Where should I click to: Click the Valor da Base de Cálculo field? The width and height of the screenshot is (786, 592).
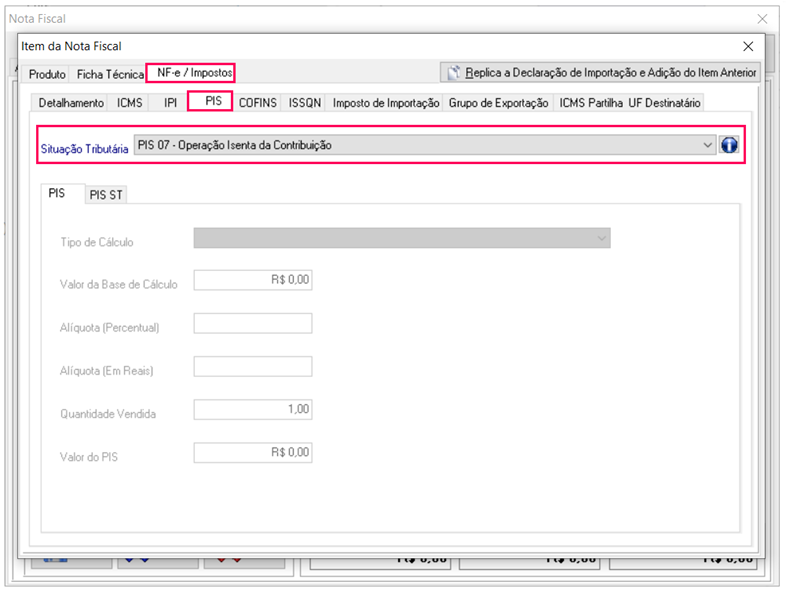(x=252, y=281)
